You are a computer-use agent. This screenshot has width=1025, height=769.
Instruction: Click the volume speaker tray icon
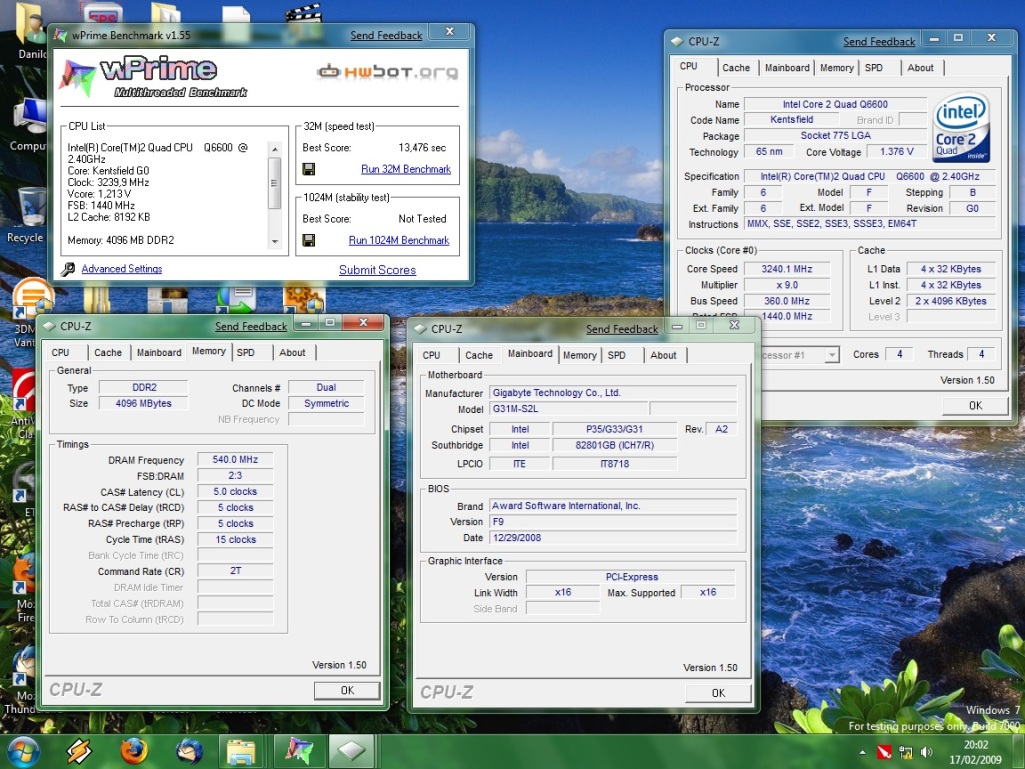tap(926, 752)
